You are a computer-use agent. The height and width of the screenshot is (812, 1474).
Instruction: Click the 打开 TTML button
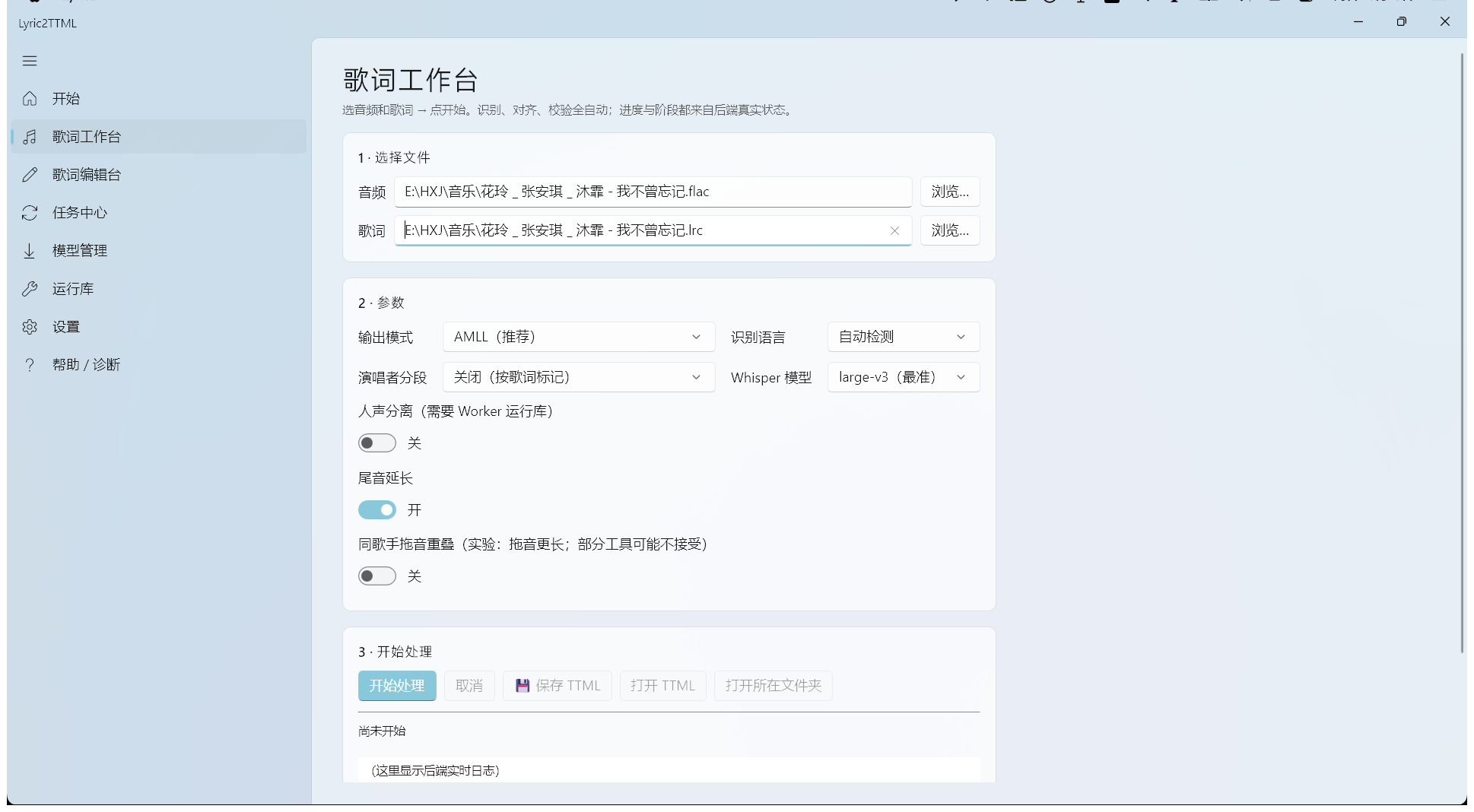coord(662,686)
